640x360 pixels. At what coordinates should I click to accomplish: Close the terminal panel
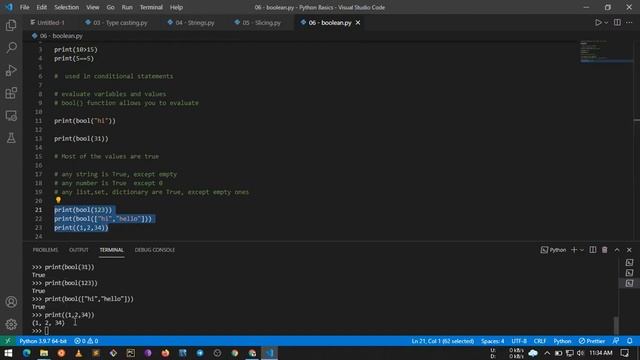pyautogui.click(x=629, y=250)
